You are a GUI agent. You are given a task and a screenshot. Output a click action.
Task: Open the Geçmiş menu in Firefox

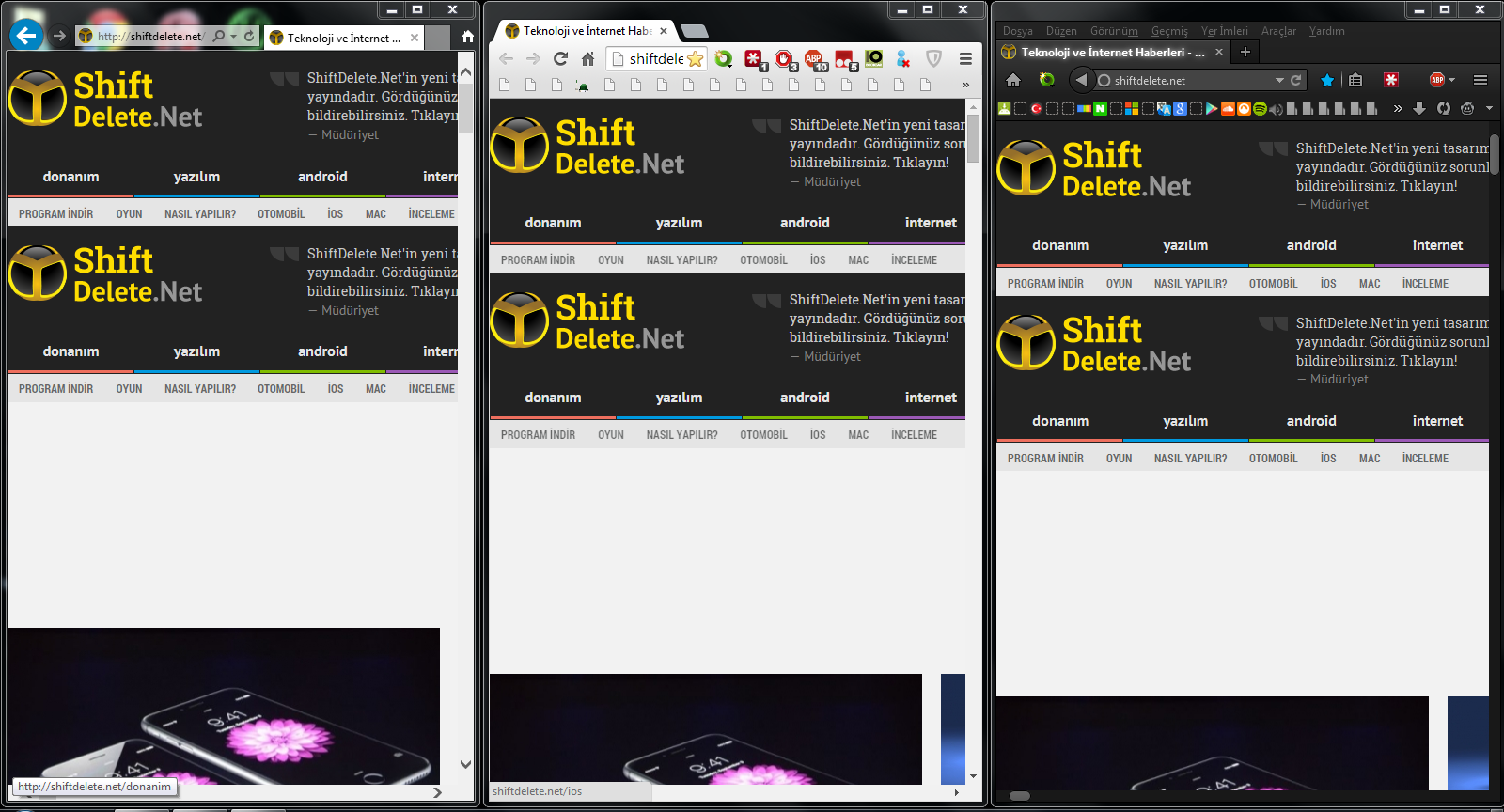(1169, 31)
